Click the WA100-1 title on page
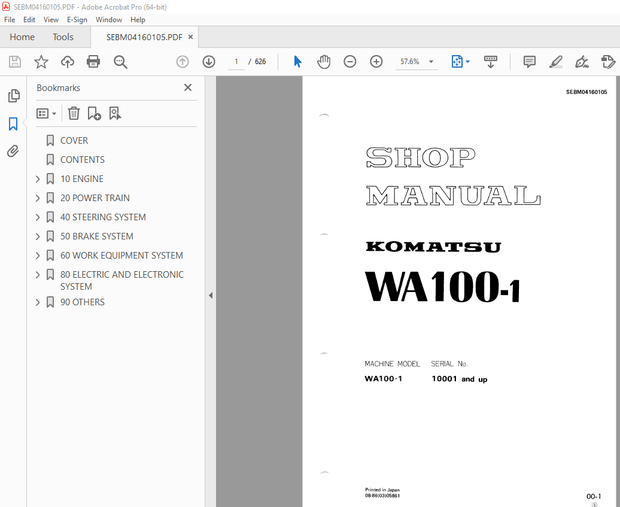Image resolution: width=620 pixels, height=507 pixels. coord(442,287)
